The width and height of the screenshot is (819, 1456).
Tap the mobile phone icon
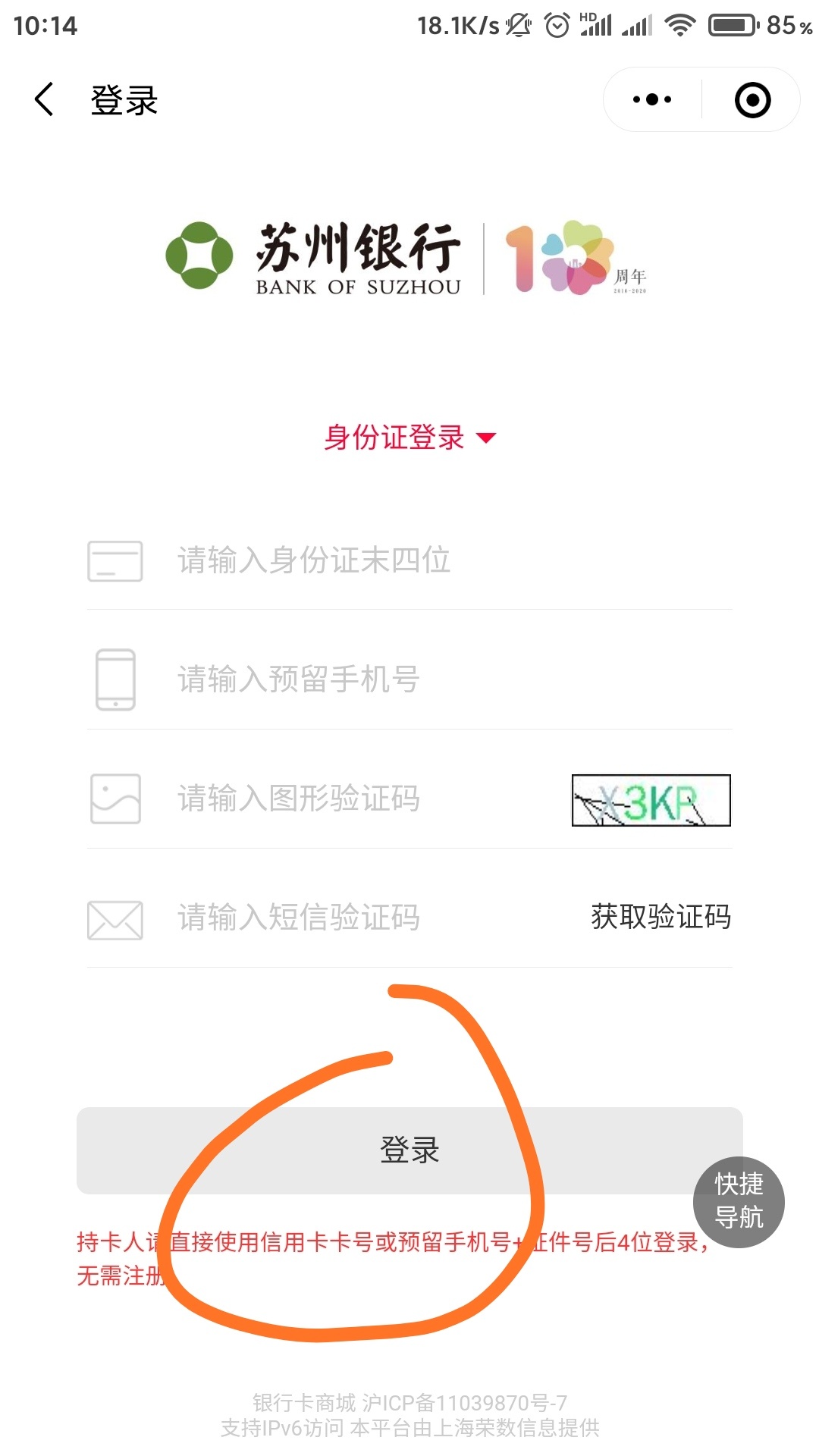(x=115, y=679)
